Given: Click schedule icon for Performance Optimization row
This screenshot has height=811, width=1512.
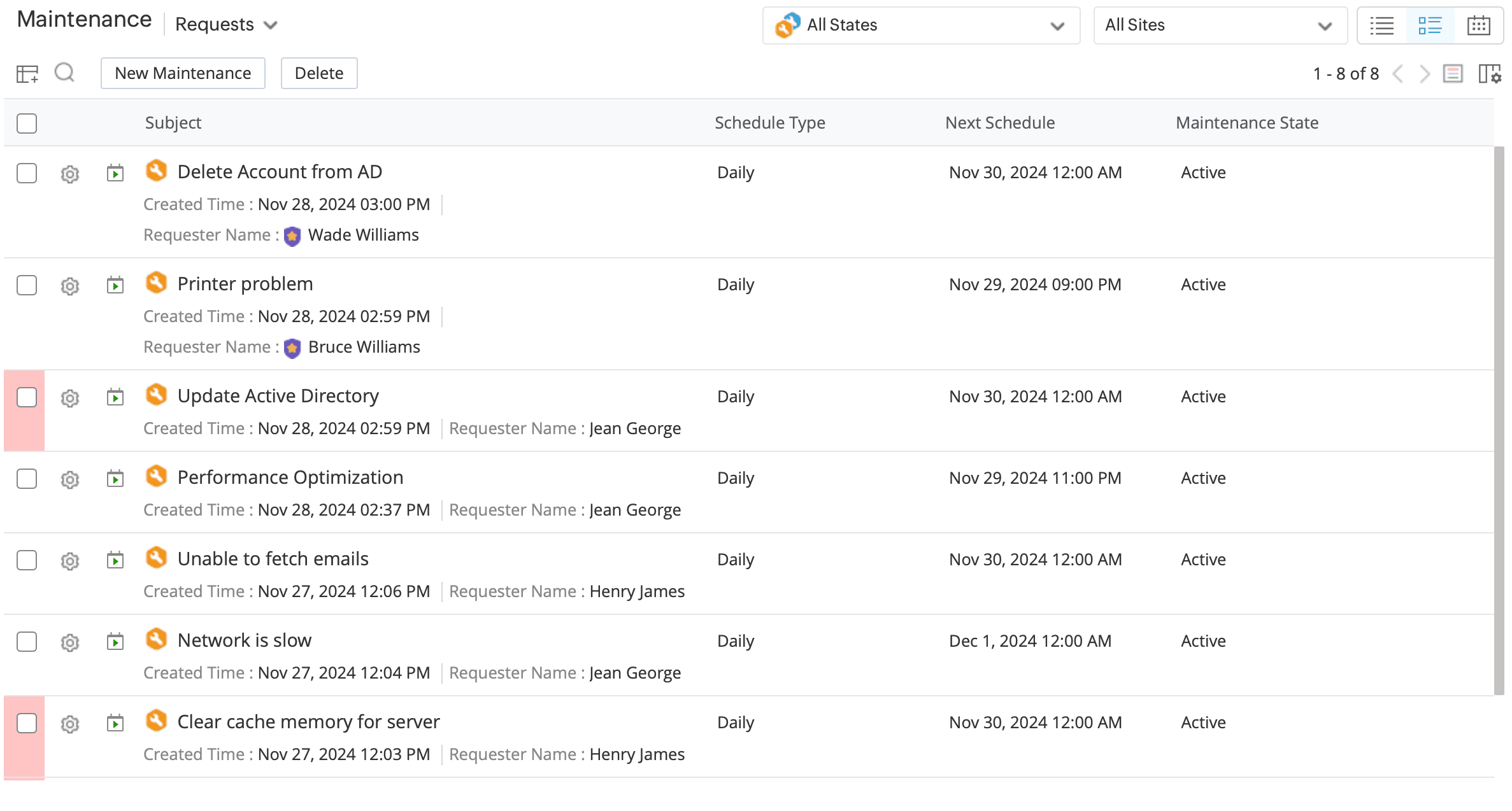Looking at the screenshot, I should coord(115,478).
